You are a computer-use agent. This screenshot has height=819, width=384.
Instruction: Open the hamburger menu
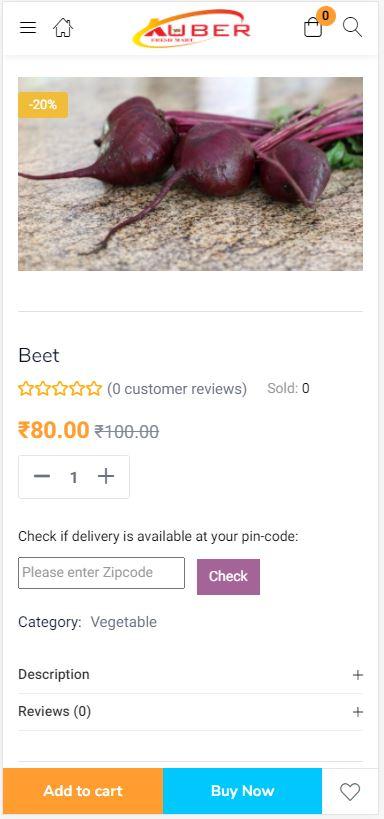tap(28, 28)
